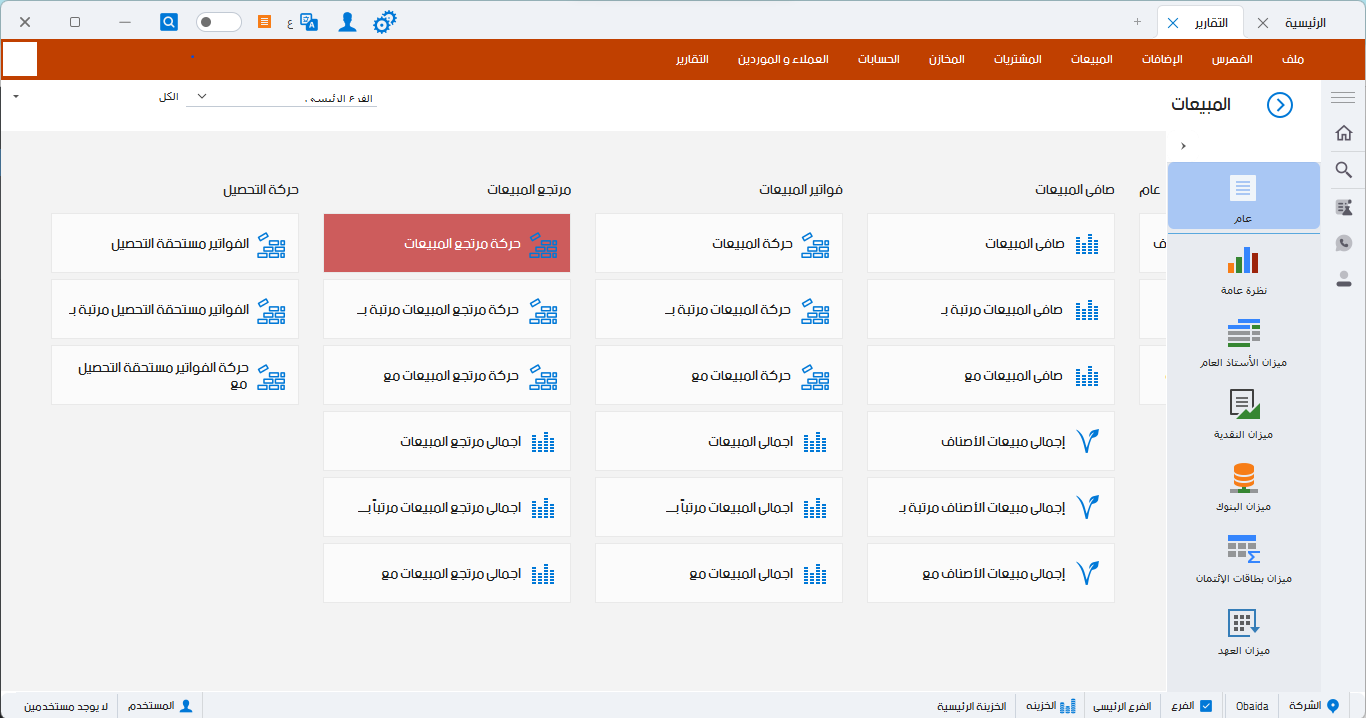Toggle the switch in the title bar
This screenshot has height=718, width=1366.
(x=218, y=22)
